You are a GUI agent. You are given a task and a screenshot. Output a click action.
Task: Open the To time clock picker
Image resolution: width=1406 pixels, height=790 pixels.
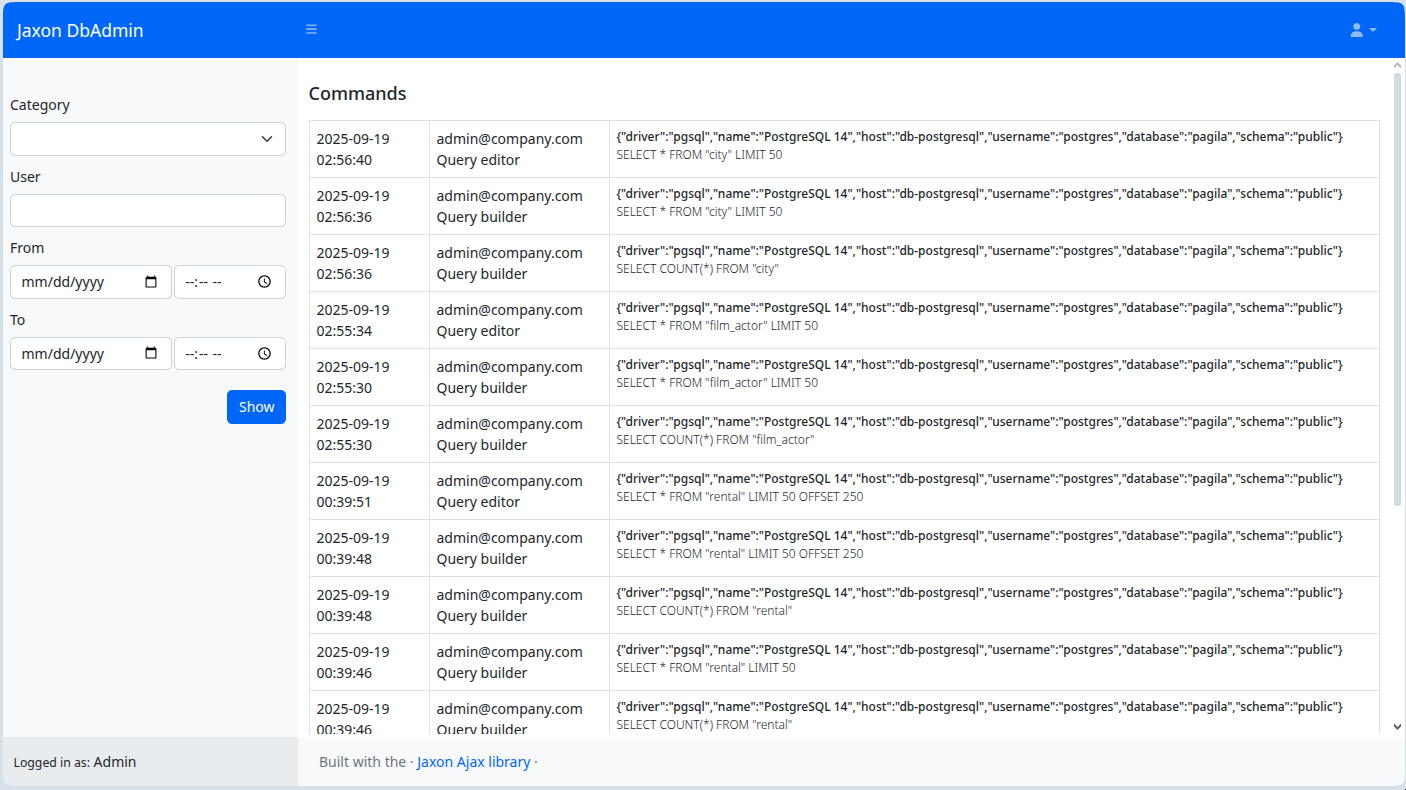(264, 353)
